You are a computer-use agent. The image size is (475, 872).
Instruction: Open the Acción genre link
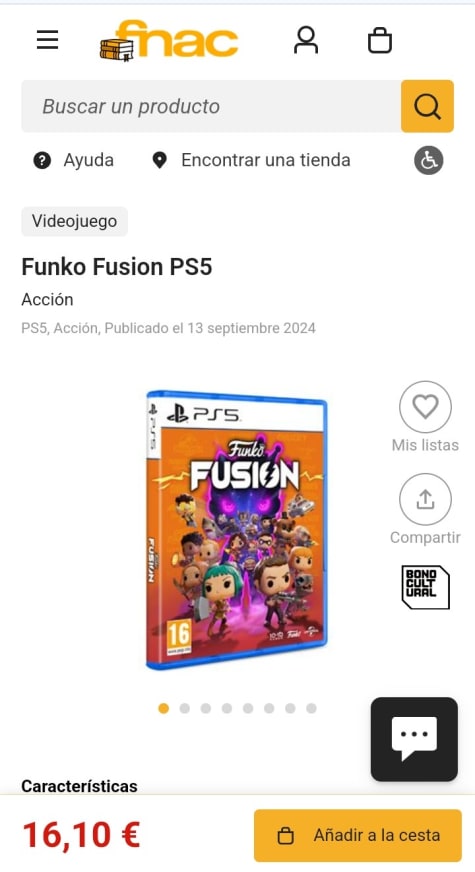tap(47, 300)
